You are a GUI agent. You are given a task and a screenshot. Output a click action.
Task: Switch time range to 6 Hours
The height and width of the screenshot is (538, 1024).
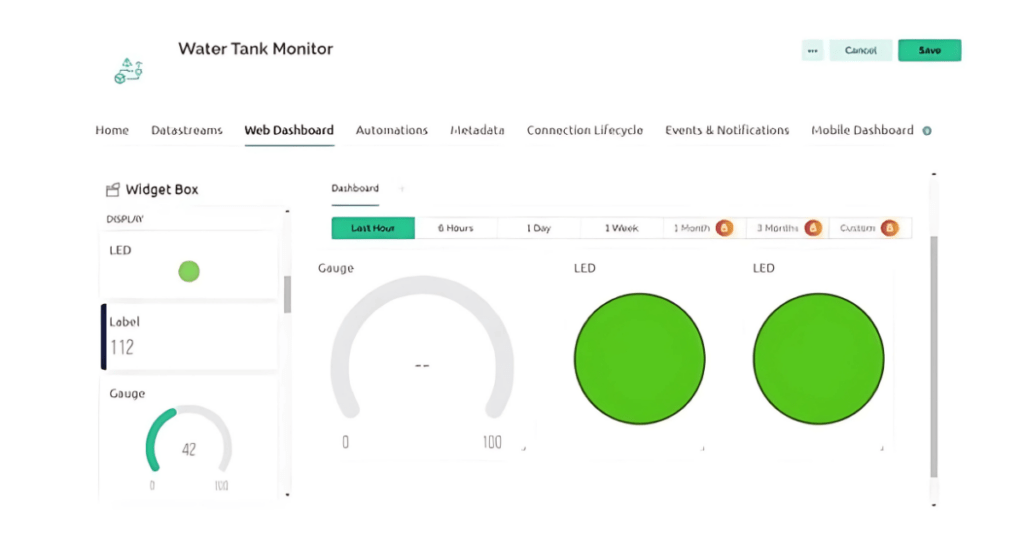455,228
